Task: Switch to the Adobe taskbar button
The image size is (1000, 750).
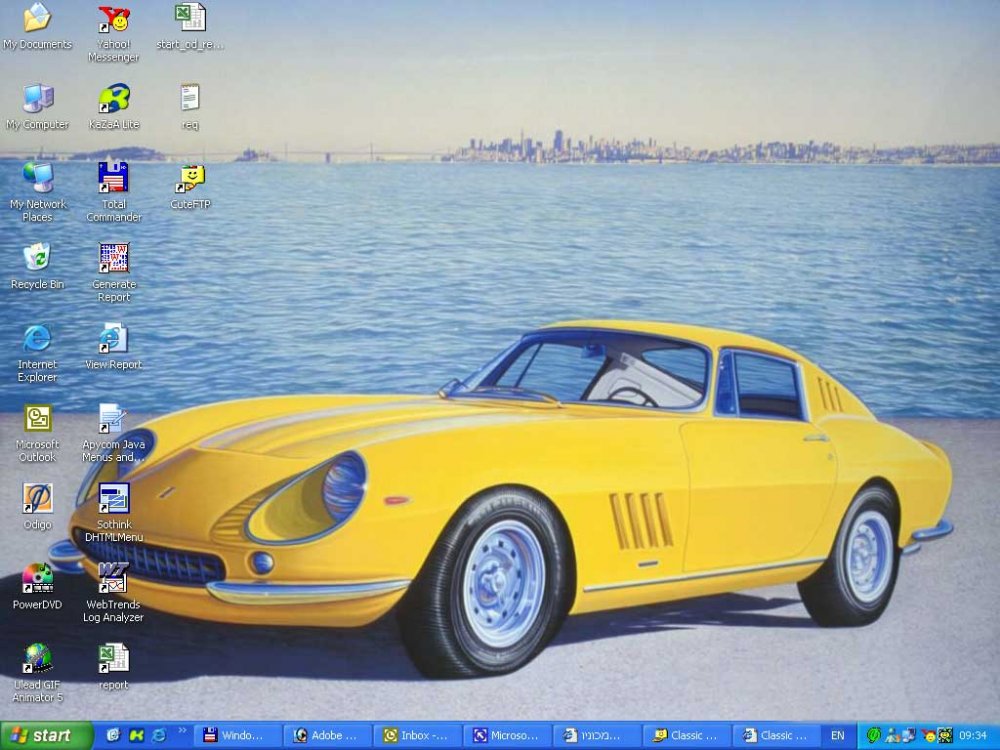Action: click(328, 735)
